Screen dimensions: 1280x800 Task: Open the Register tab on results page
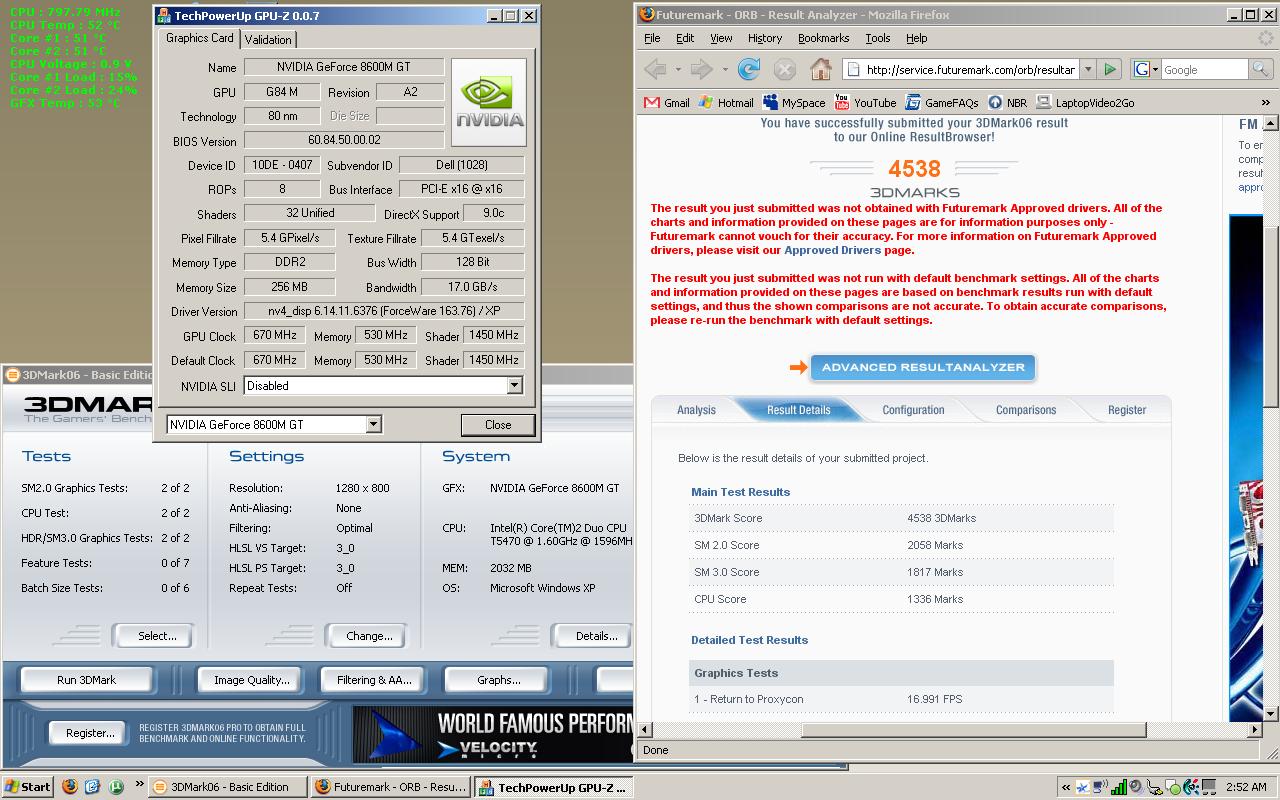(x=1127, y=410)
